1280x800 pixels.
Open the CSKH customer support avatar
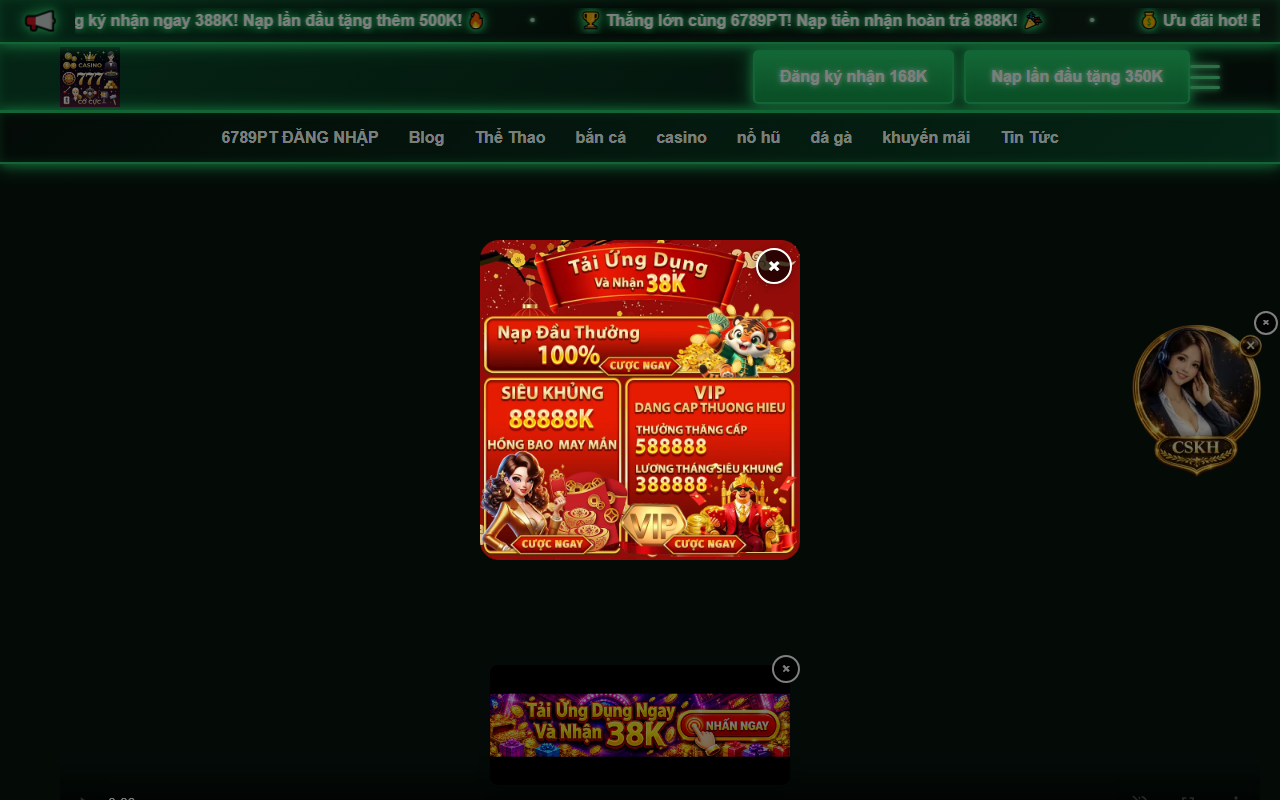click(1196, 399)
